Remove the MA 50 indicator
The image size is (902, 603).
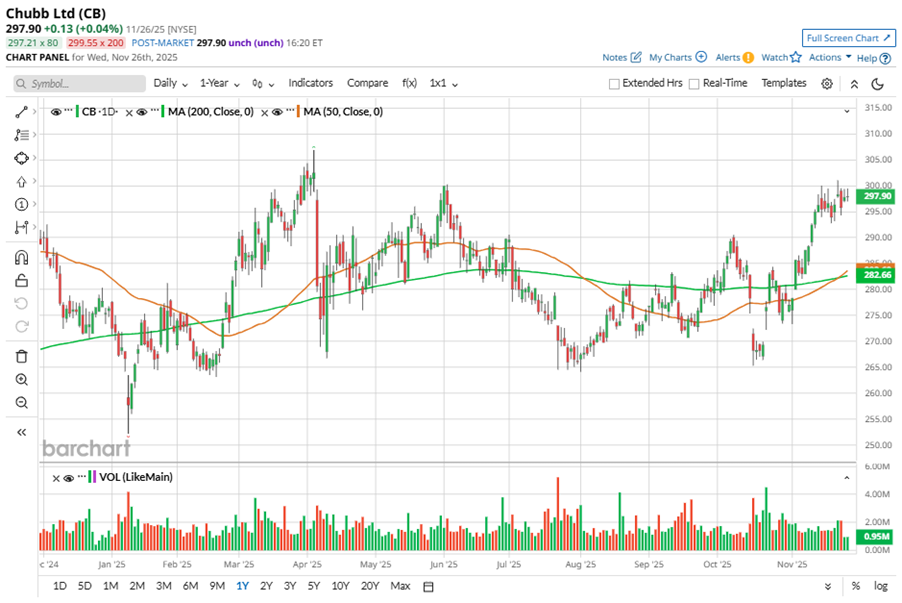[265, 113]
